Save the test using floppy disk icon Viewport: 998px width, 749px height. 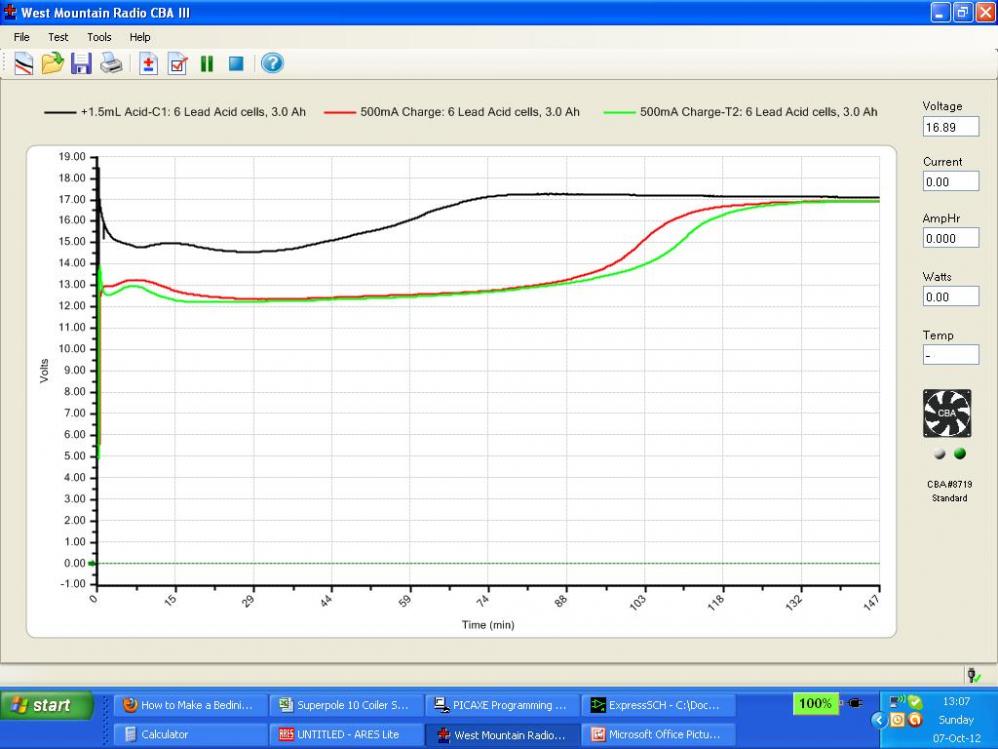click(x=81, y=64)
